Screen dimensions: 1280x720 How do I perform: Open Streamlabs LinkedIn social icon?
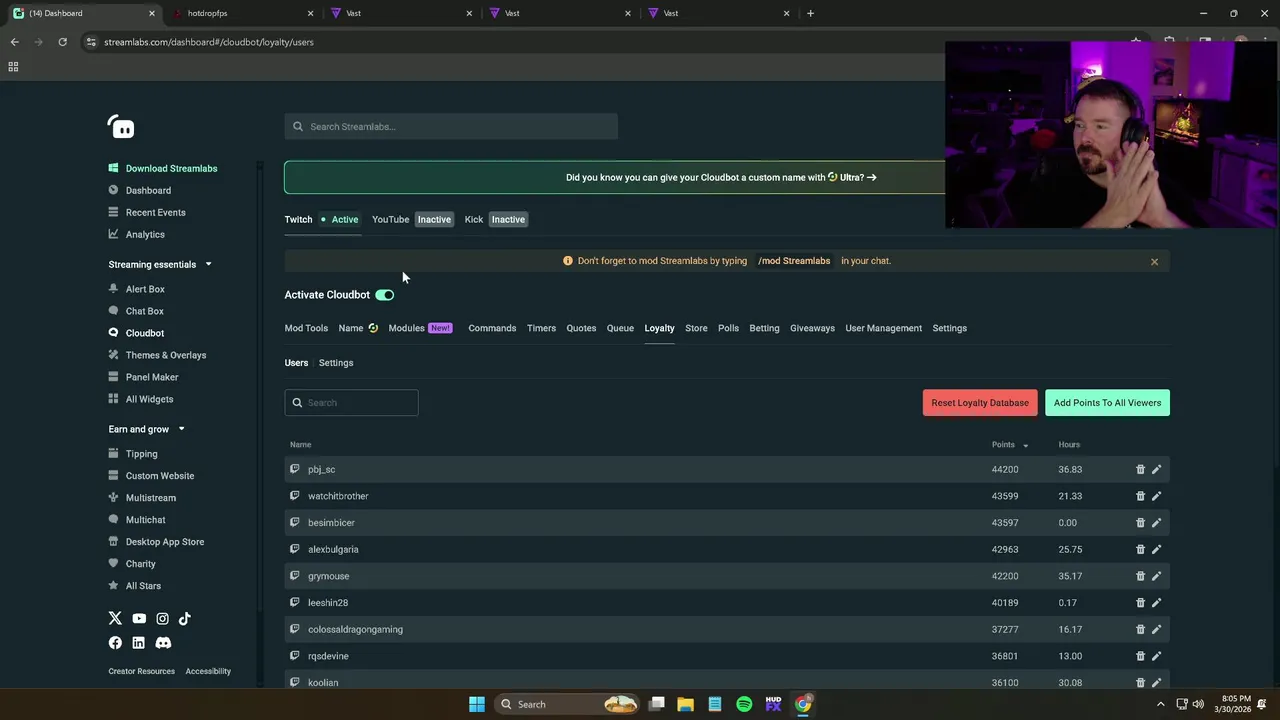(138, 643)
